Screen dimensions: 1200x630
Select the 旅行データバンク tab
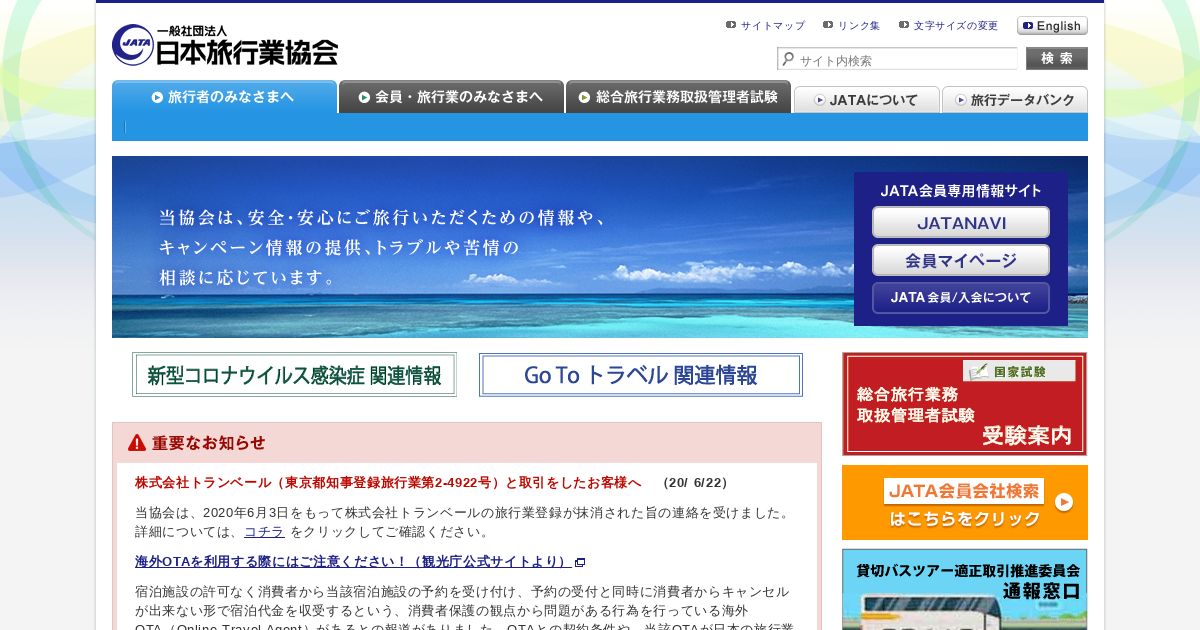pos(1014,100)
